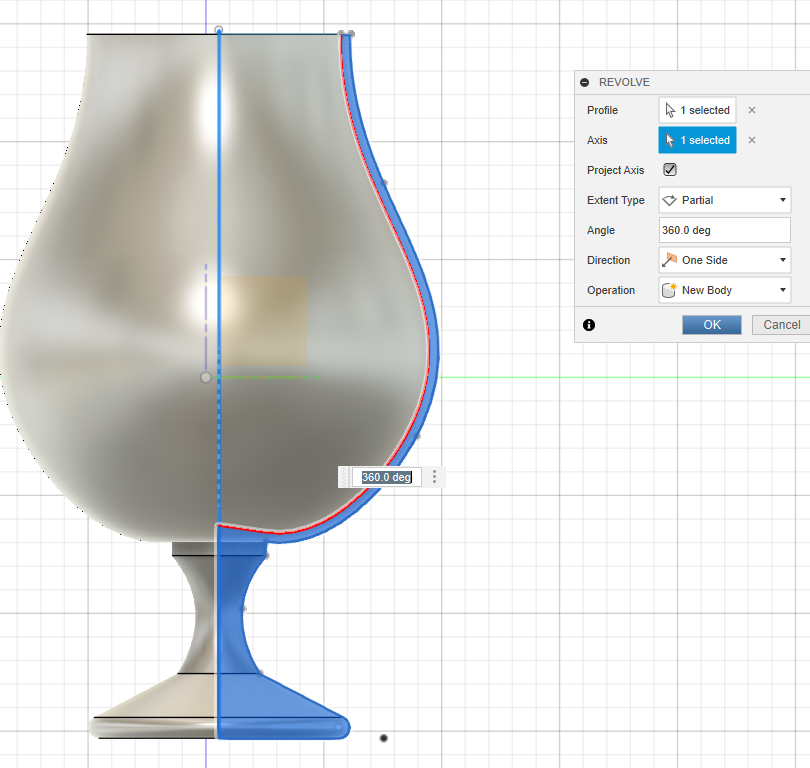This screenshot has height=768, width=810.
Task: Click the Profile selection cursor button
Action: [697, 110]
